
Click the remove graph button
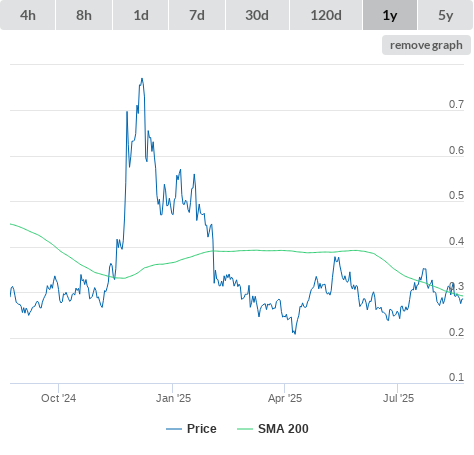(426, 45)
